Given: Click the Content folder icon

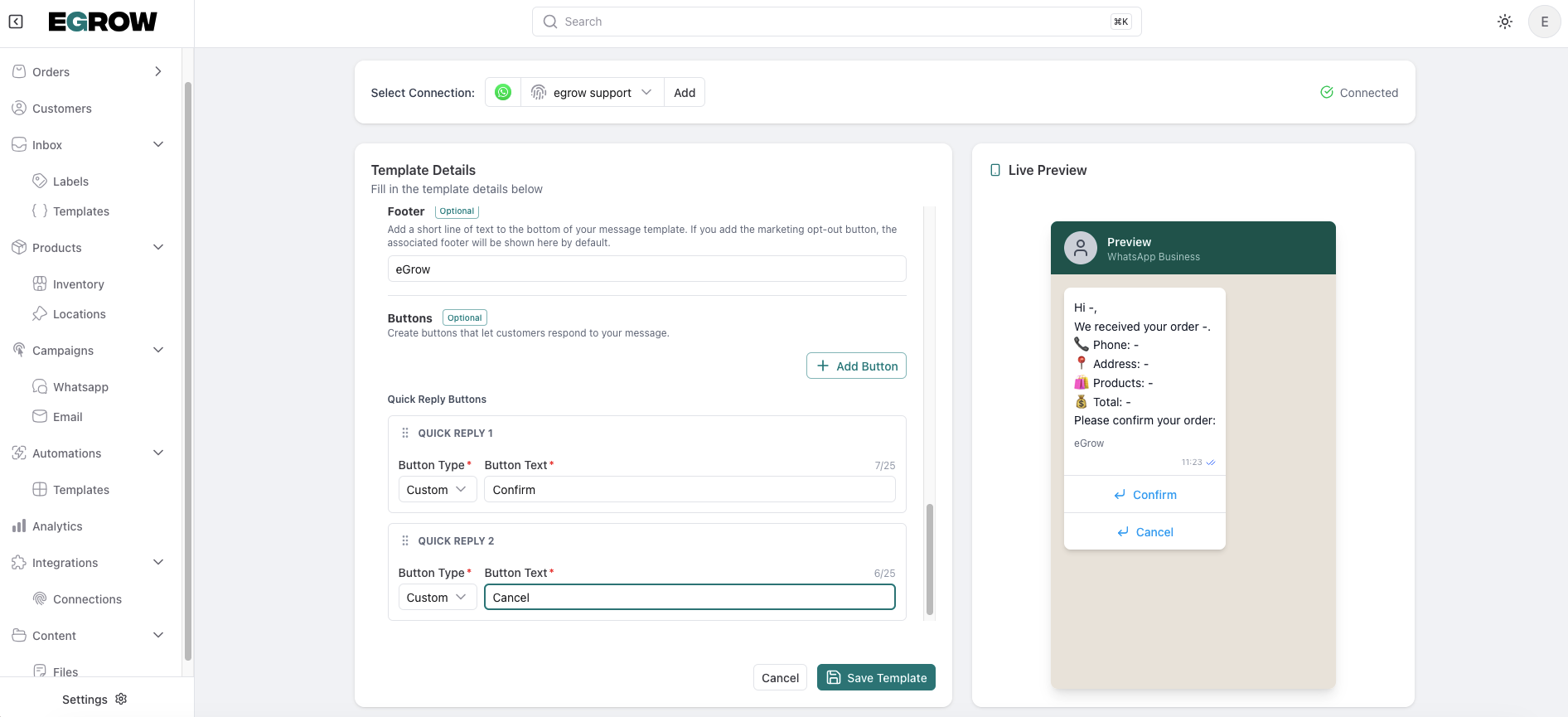Looking at the screenshot, I should (x=19, y=635).
